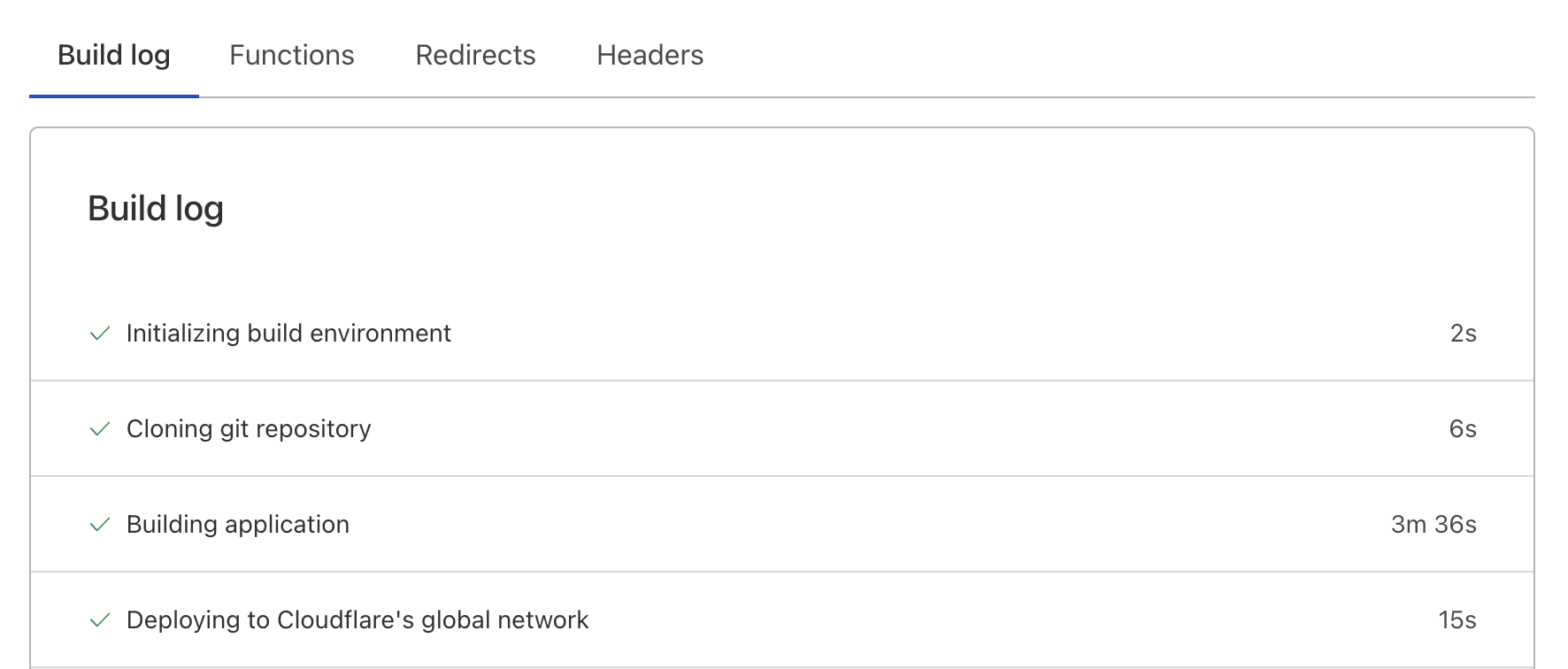The width and height of the screenshot is (1568, 669).
Task: Expand the Initializing build environment step
Action: click(288, 334)
